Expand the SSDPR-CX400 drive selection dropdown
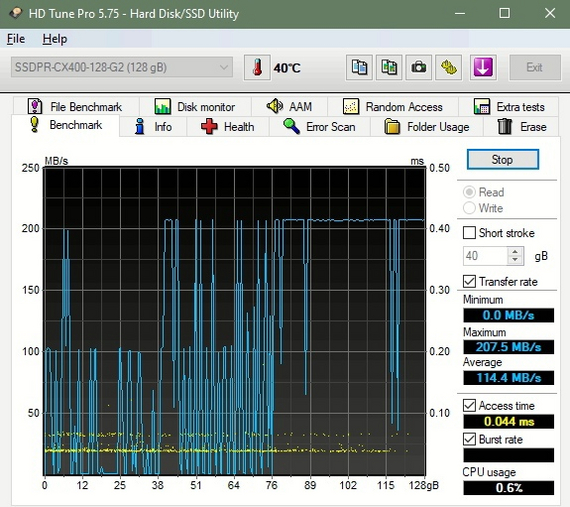Screen dimensions: 570x507 coord(122,67)
